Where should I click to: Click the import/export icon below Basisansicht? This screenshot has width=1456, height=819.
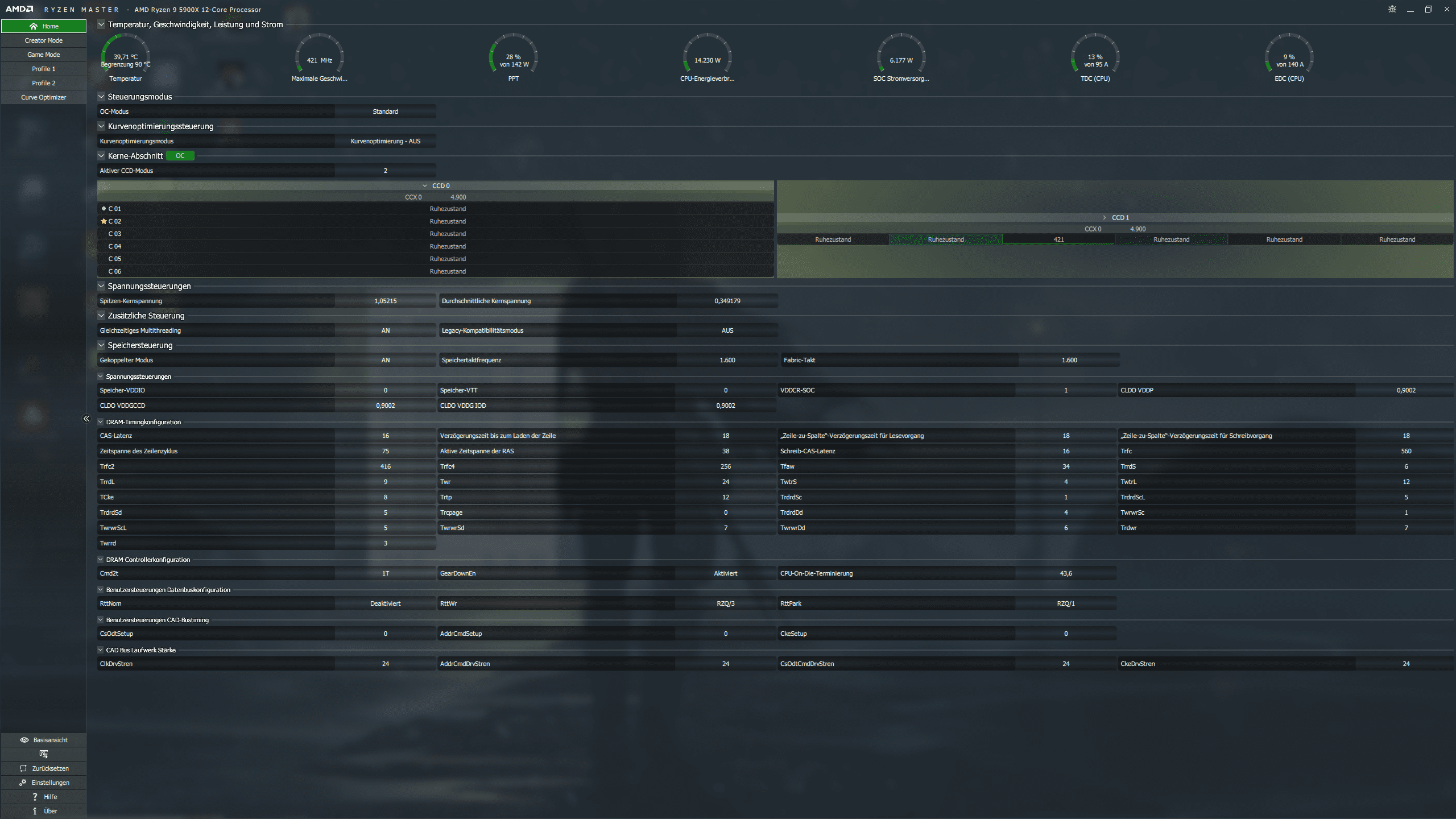[44, 754]
